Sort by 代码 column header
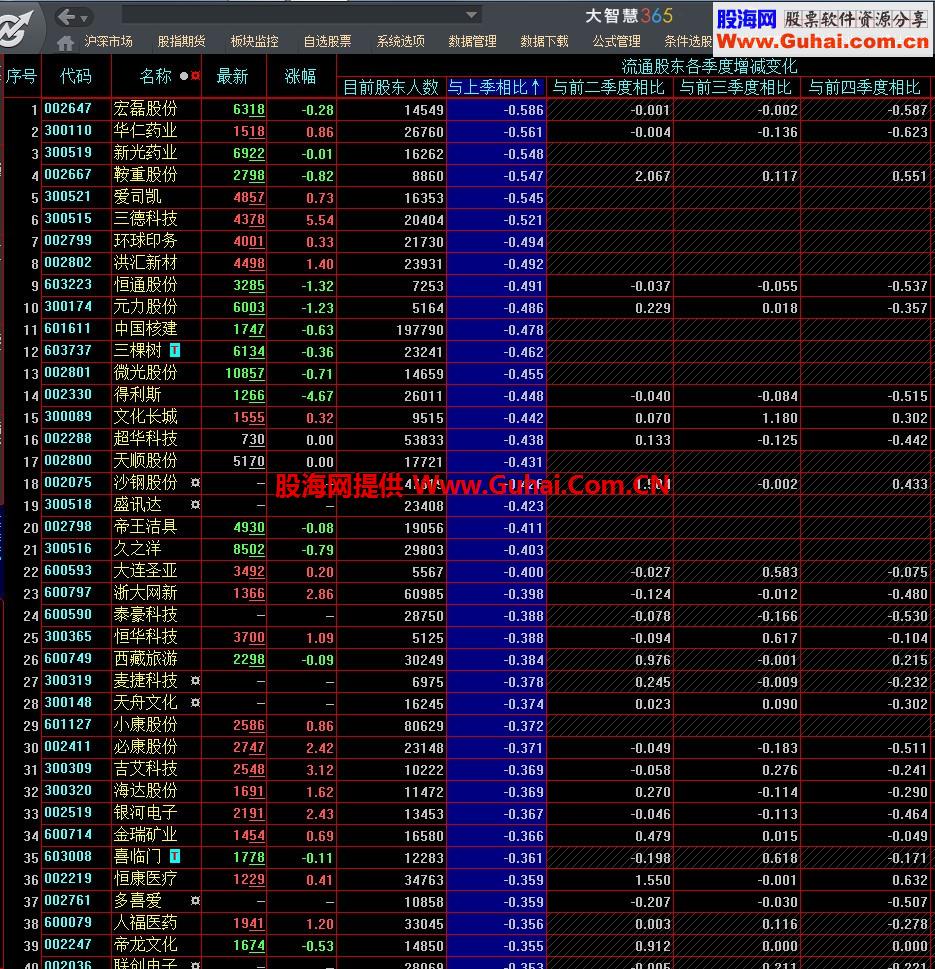Image resolution: width=935 pixels, height=969 pixels. click(x=75, y=76)
